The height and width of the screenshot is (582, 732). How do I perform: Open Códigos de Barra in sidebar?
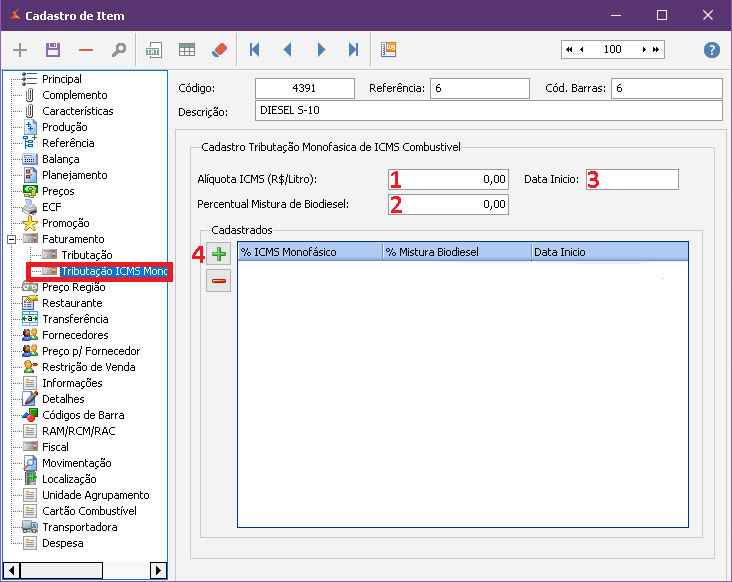[82, 415]
